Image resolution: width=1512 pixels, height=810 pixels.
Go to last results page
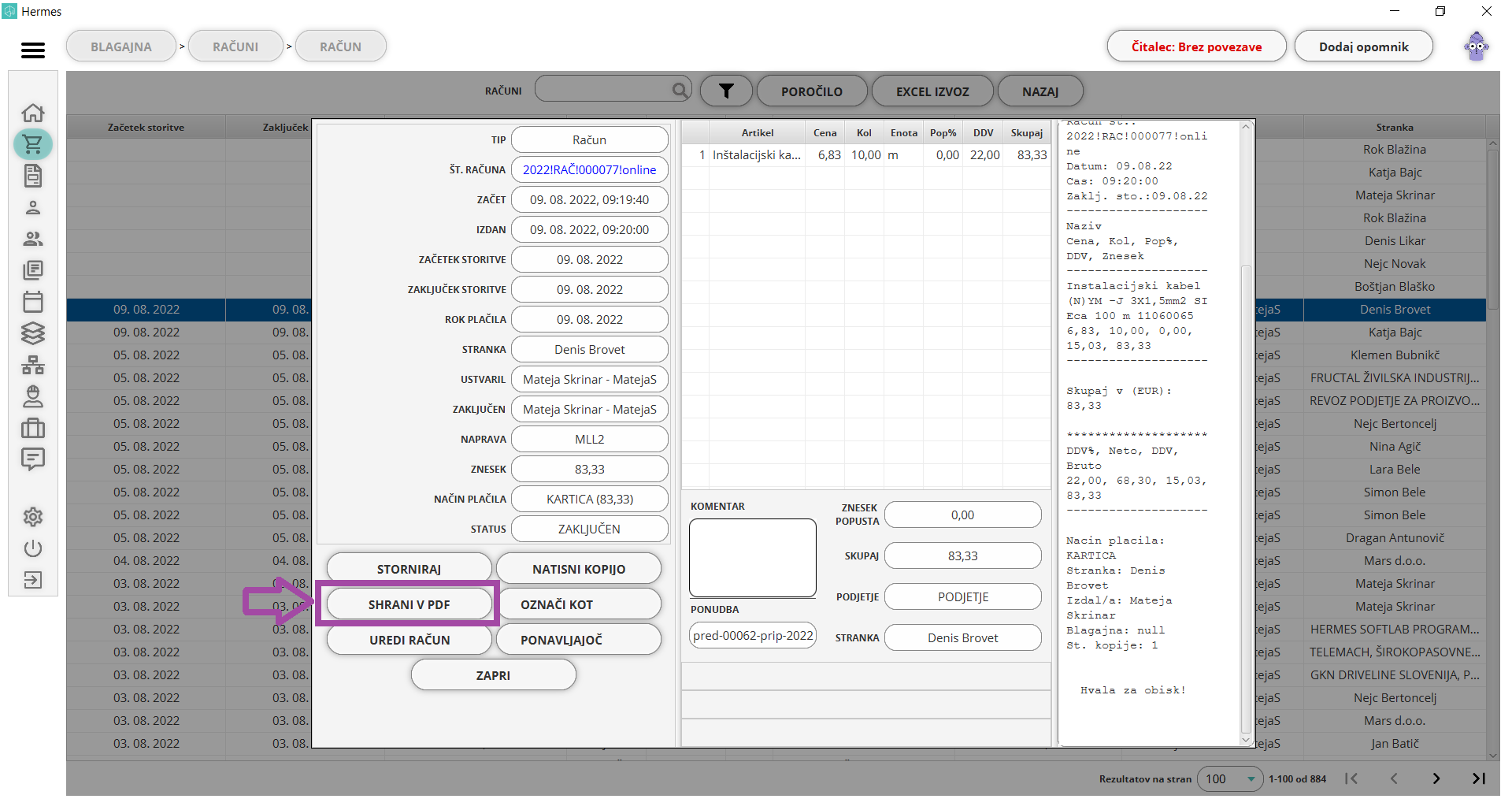coord(1479,778)
